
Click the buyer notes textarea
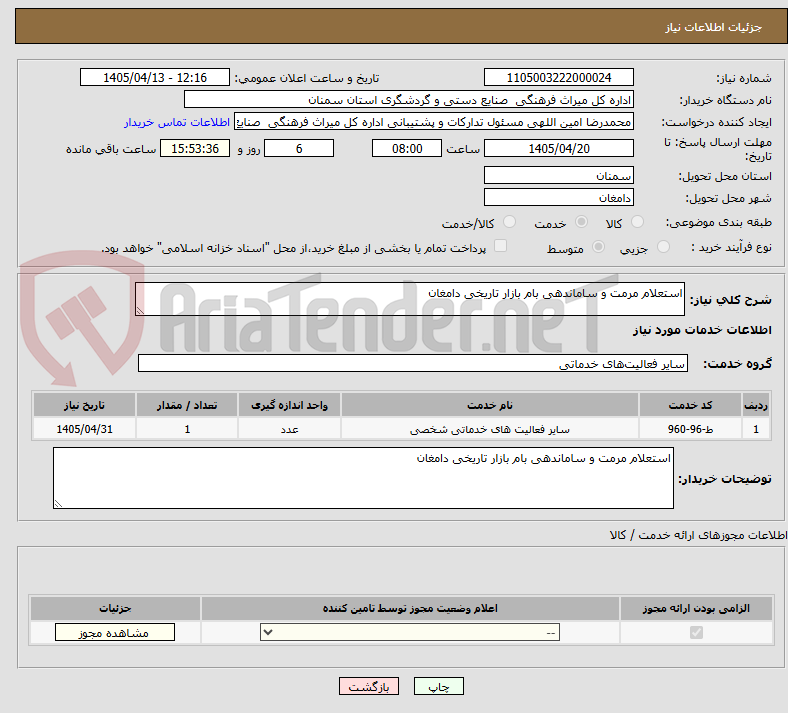(363, 478)
